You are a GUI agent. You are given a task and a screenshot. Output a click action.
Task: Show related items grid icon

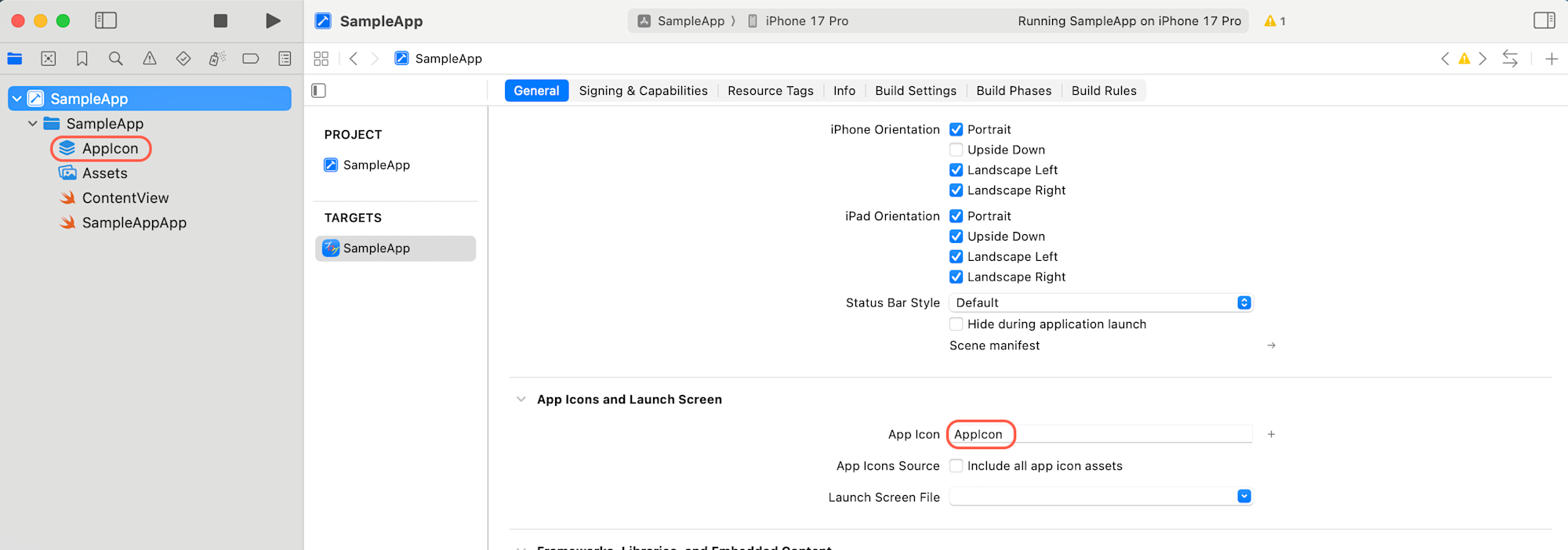321,59
